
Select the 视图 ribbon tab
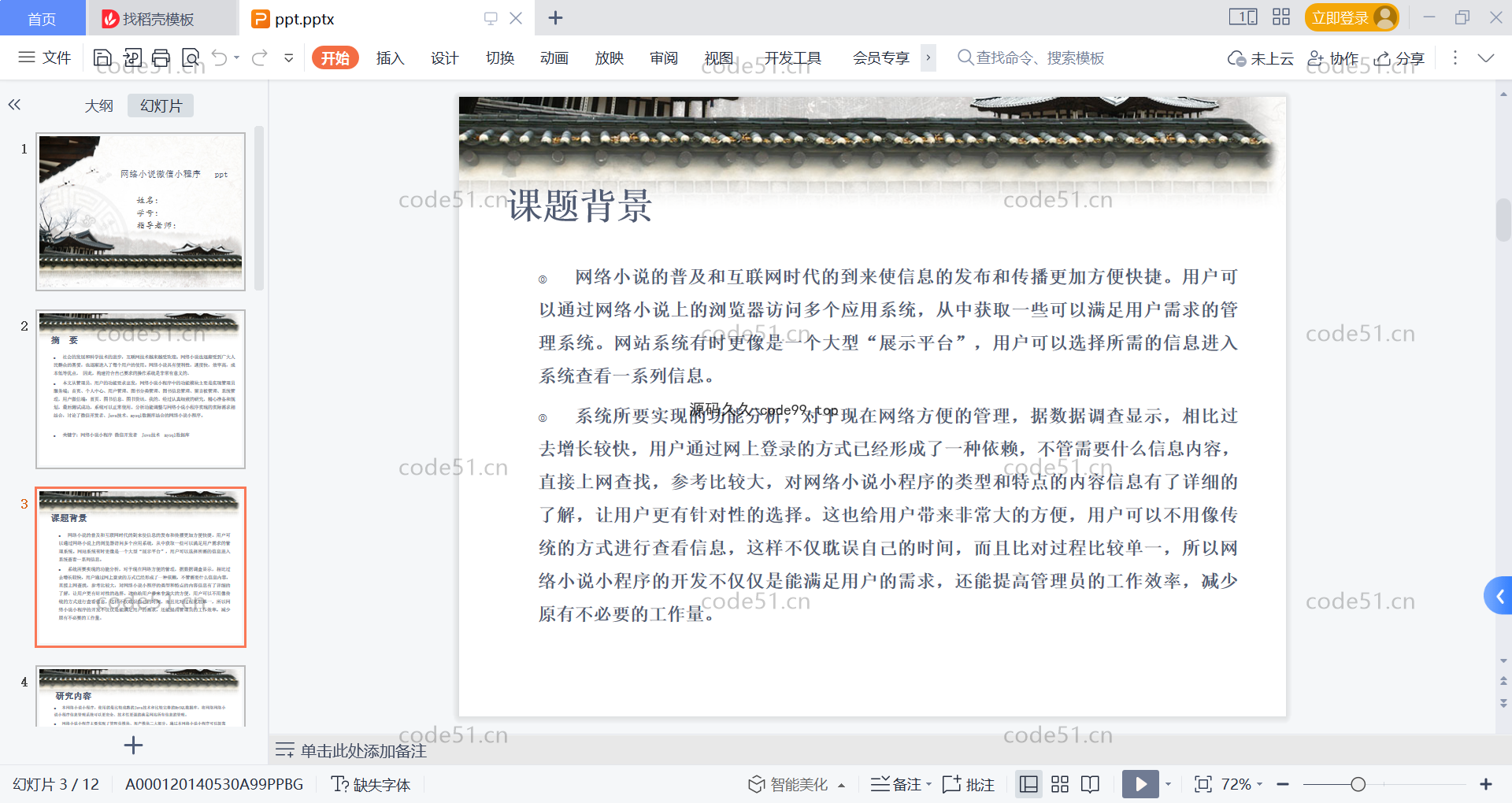pos(718,57)
